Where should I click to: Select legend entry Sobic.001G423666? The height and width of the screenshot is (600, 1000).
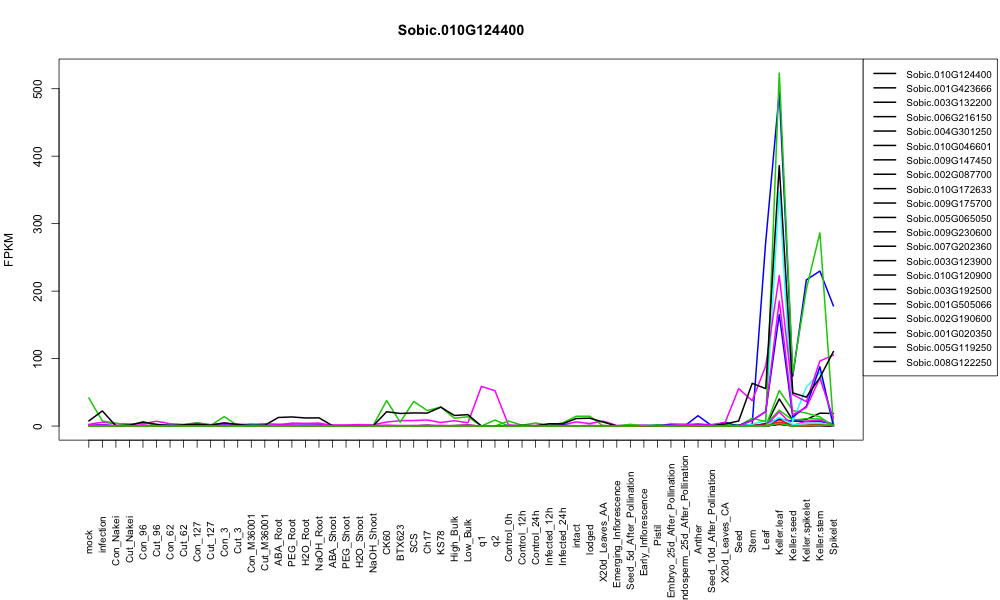click(x=948, y=89)
